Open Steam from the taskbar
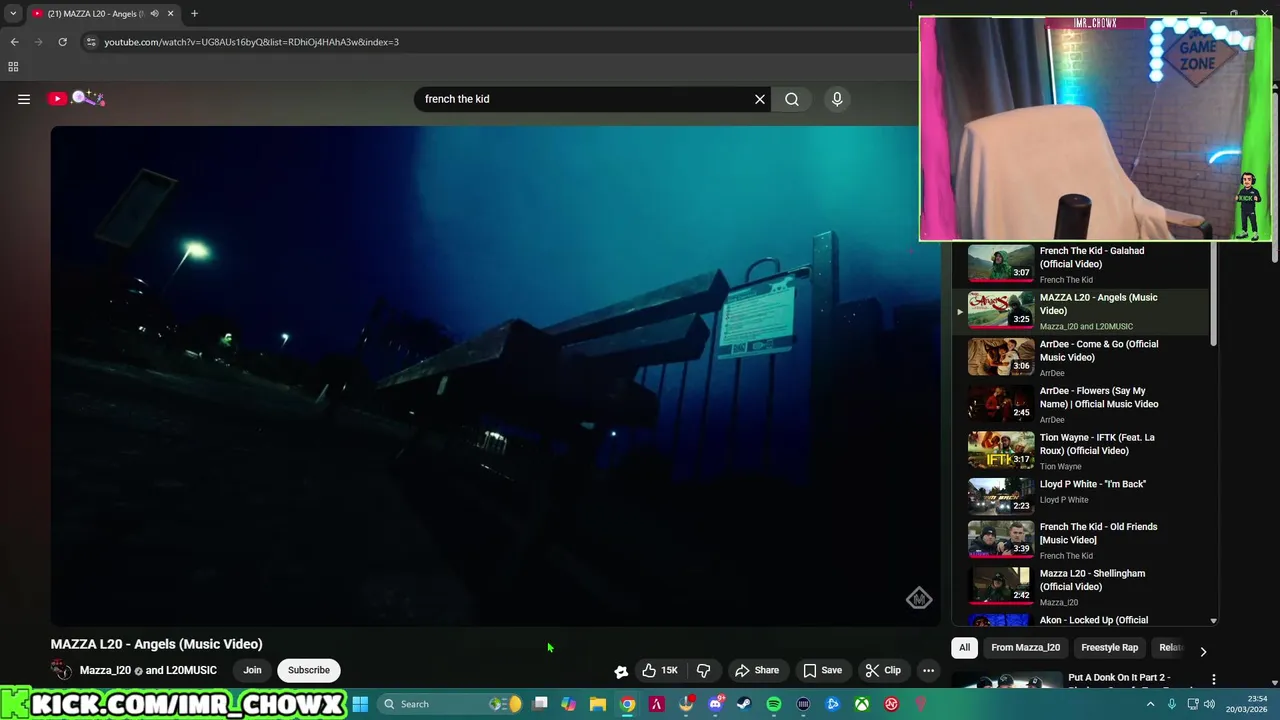The width and height of the screenshot is (1280, 720). coord(743,704)
